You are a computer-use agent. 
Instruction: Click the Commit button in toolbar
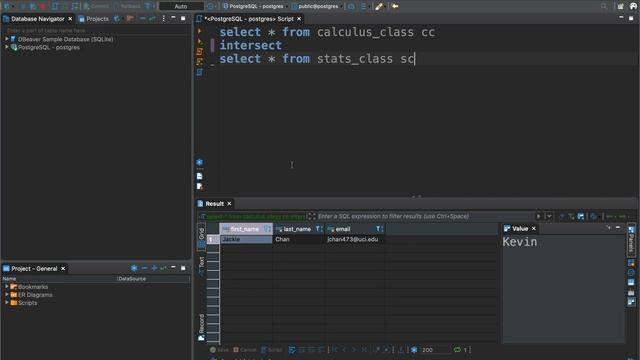pyautogui.click(x=96, y=6)
